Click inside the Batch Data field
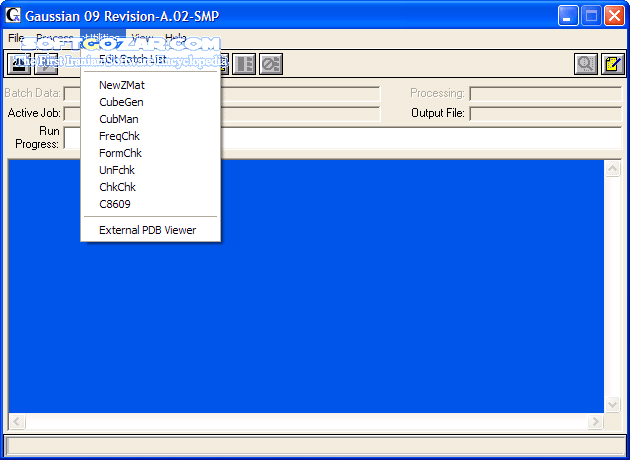 tap(222, 94)
